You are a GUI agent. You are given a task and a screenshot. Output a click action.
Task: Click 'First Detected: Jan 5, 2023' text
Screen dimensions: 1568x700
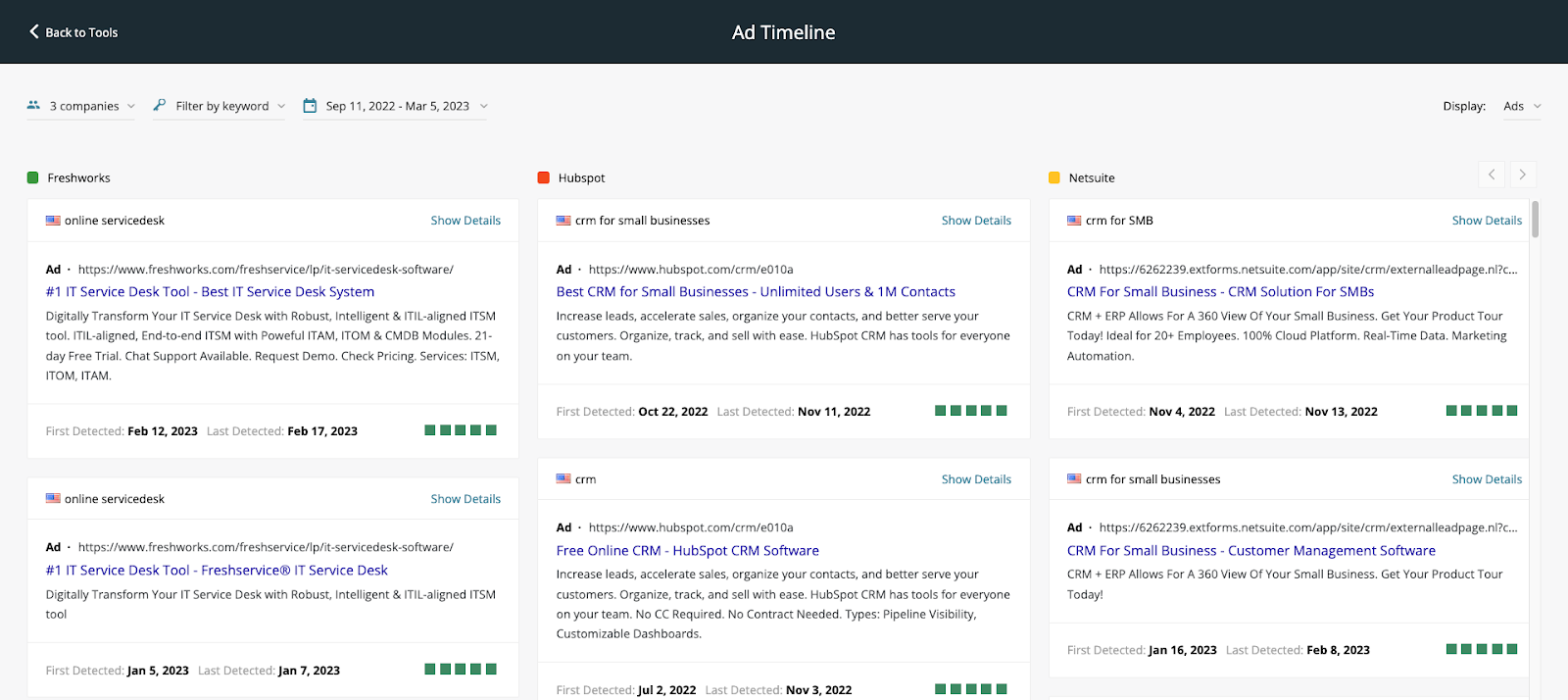click(117, 671)
